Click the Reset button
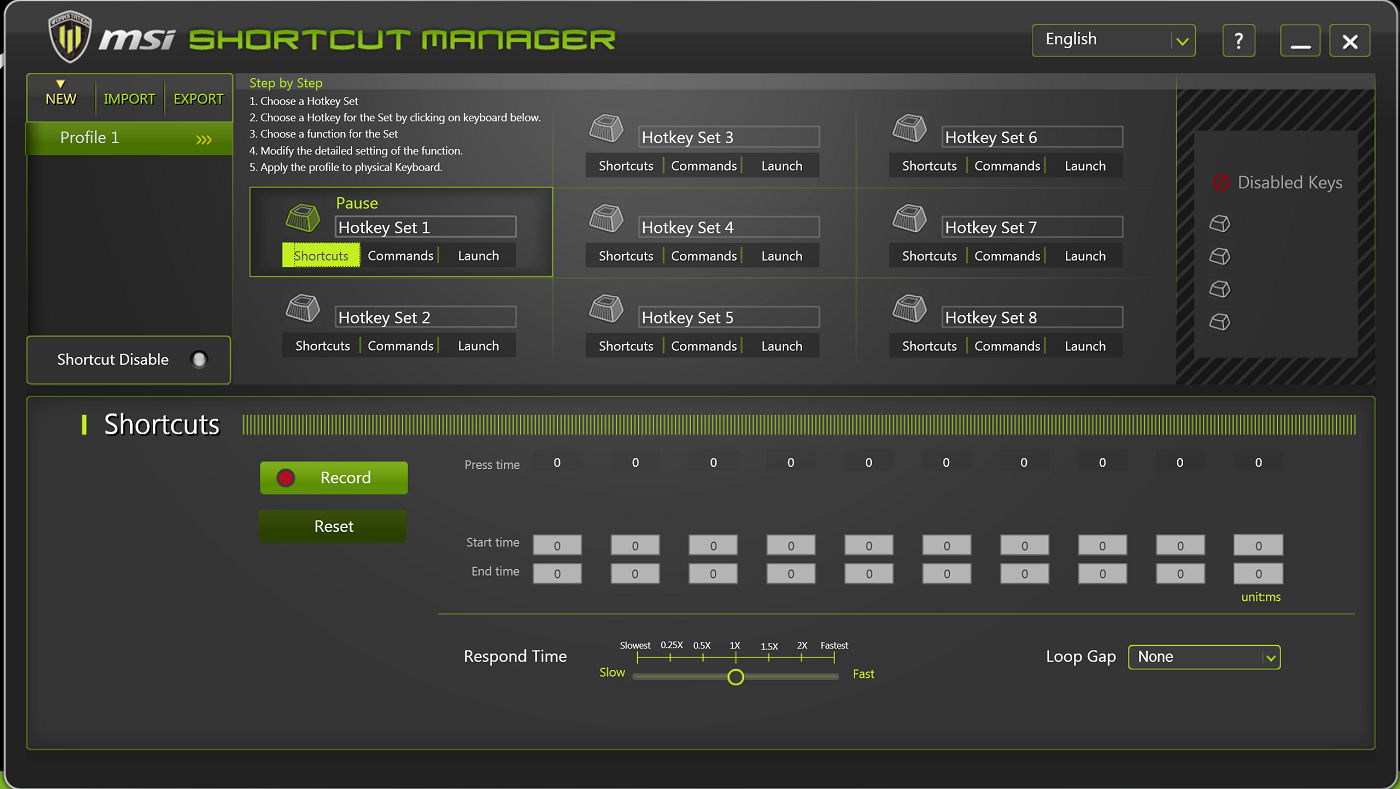1400x789 pixels. click(333, 527)
